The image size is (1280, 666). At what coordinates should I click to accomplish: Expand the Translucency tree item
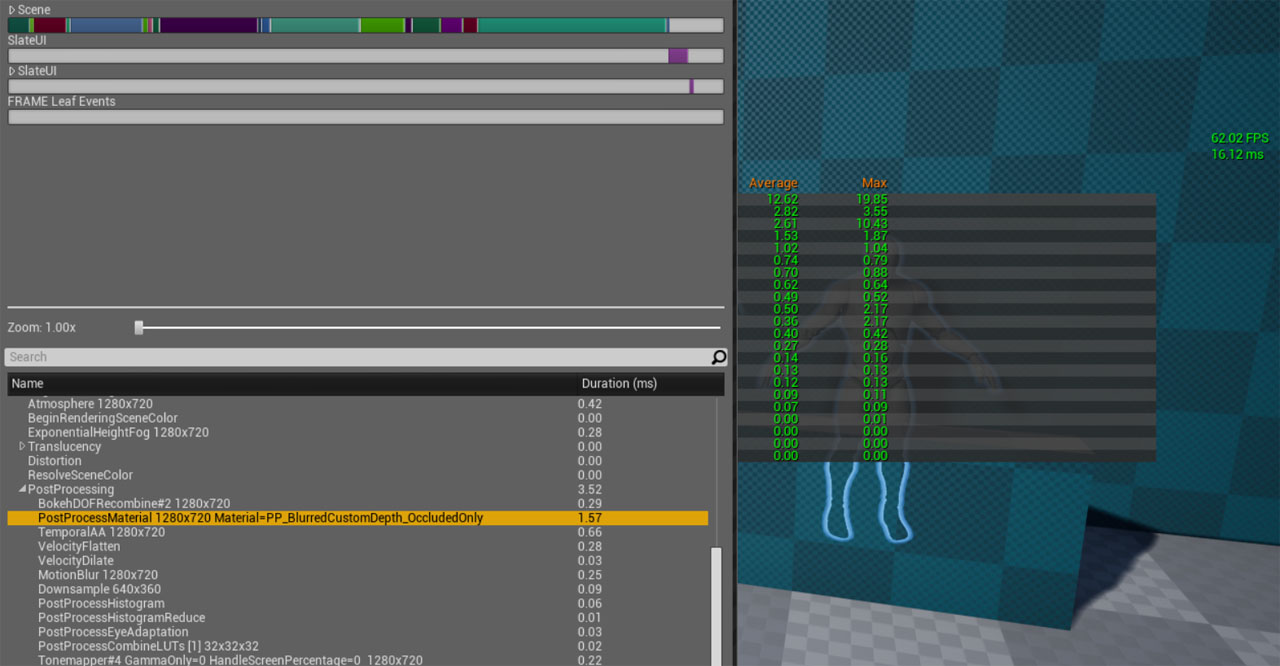[x=22, y=447]
